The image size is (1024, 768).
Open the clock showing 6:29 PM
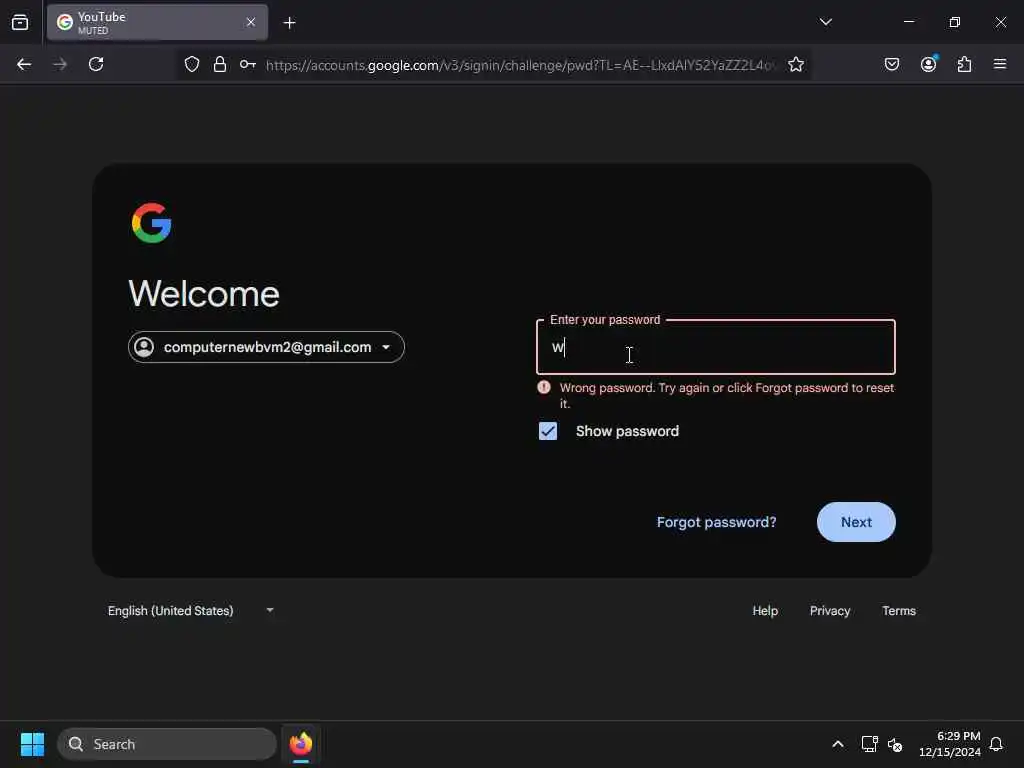tap(950, 744)
